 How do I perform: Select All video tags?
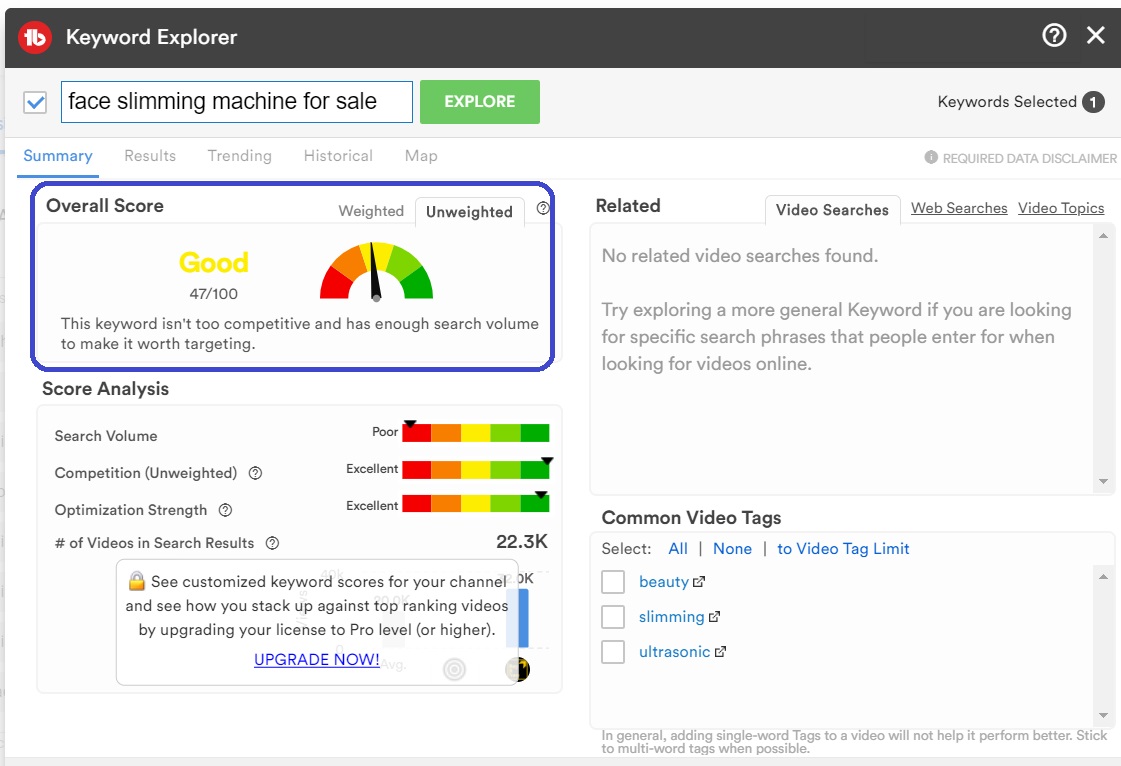(x=678, y=549)
